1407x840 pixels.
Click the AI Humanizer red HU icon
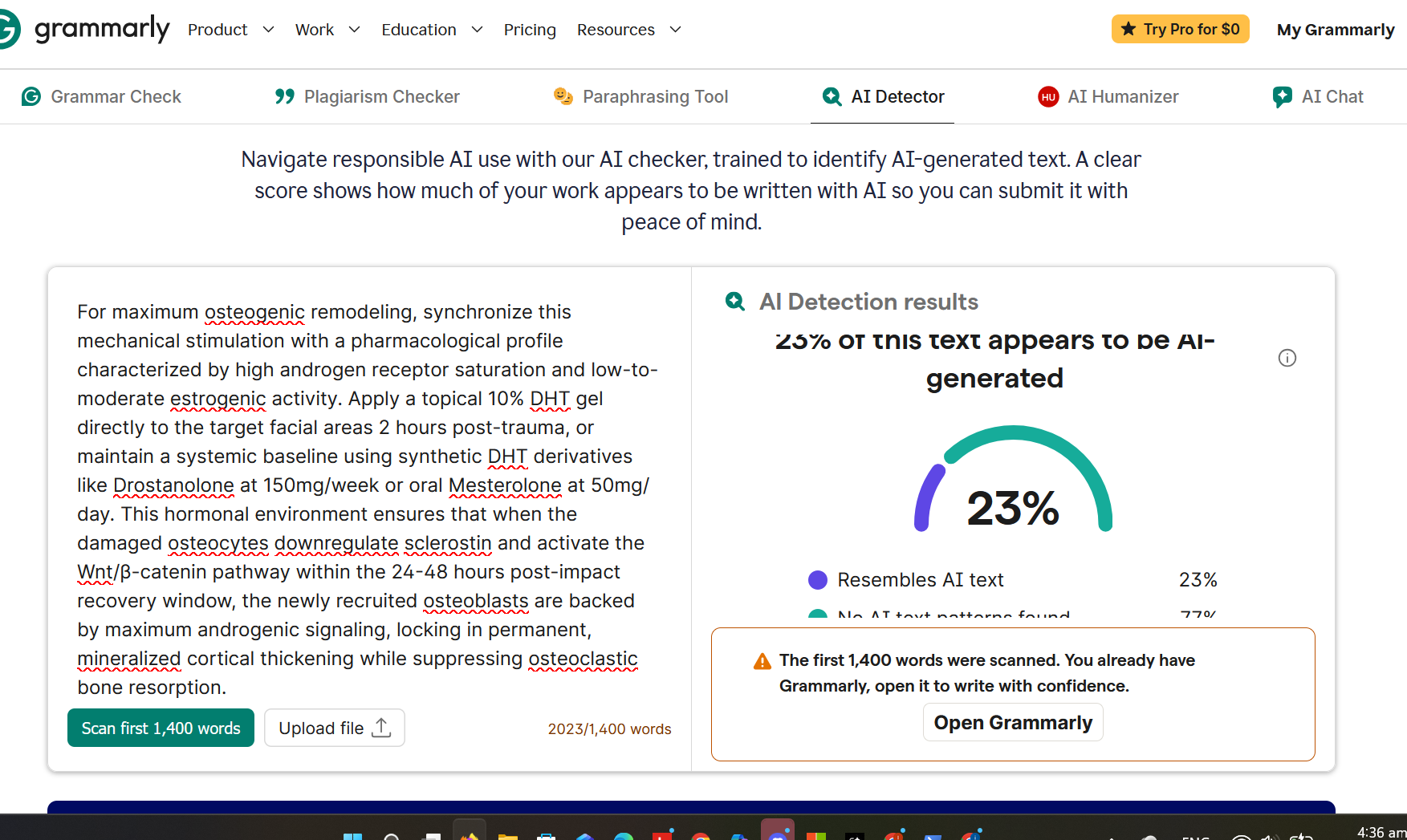click(1048, 97)
